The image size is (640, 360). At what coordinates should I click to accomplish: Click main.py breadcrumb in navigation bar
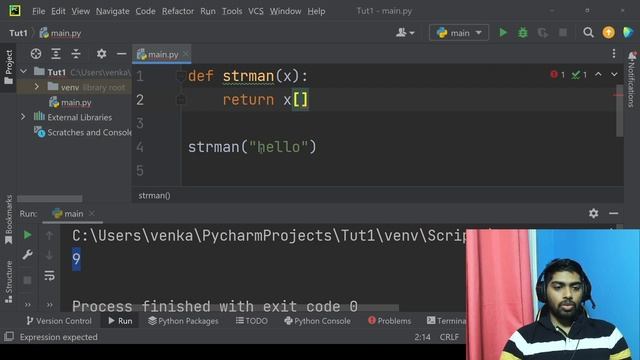pyautogui.click(x=60, y=33)
